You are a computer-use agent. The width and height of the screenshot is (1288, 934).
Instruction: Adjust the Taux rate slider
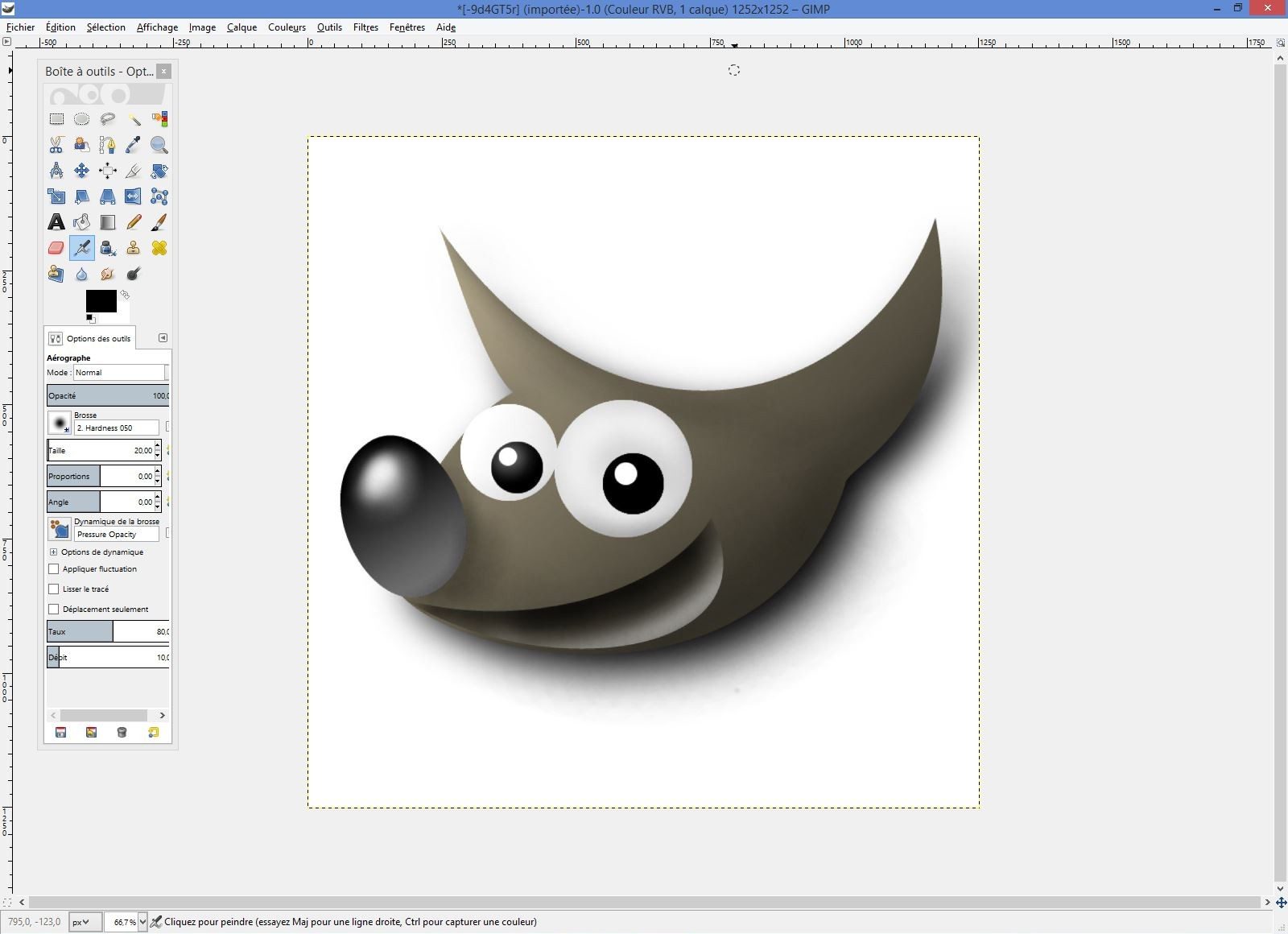108,631
